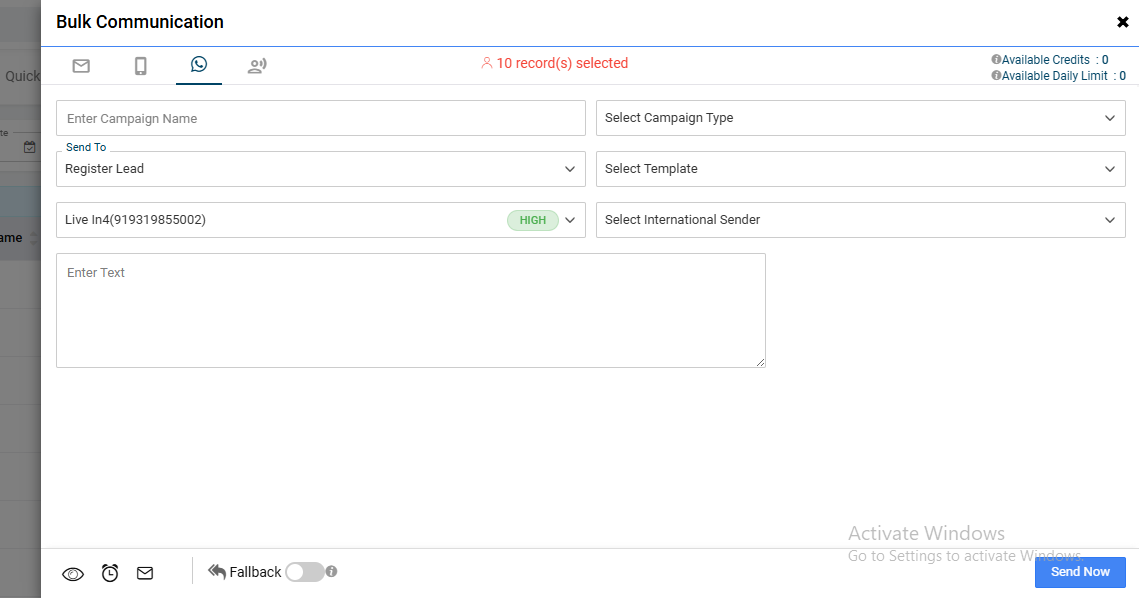The height and width of the screenshot is (598, 1139).
Task: Click the Available Credits info icon
Action: coord(996,60)
